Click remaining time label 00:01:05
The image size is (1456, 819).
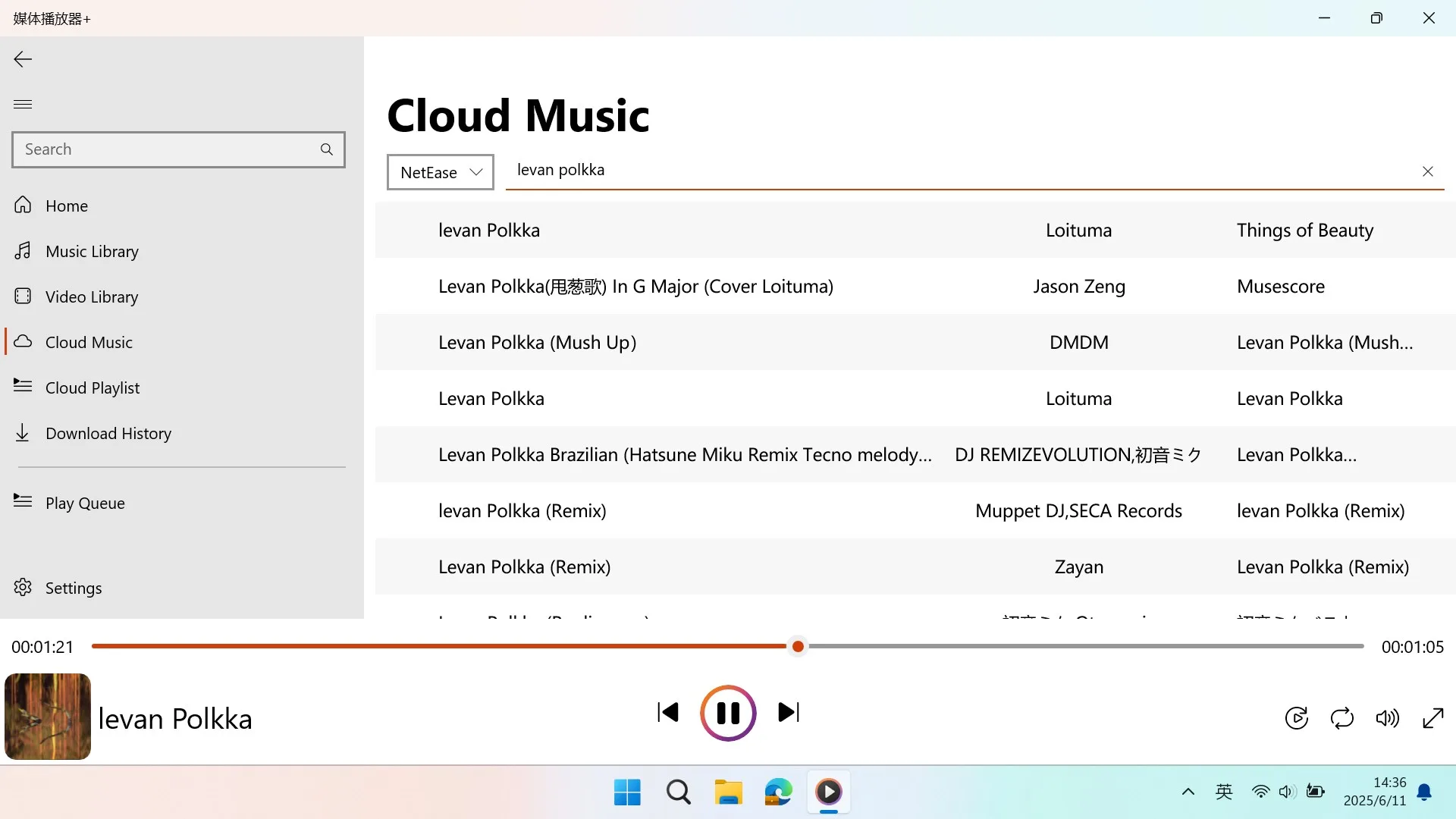[1413, 647]
